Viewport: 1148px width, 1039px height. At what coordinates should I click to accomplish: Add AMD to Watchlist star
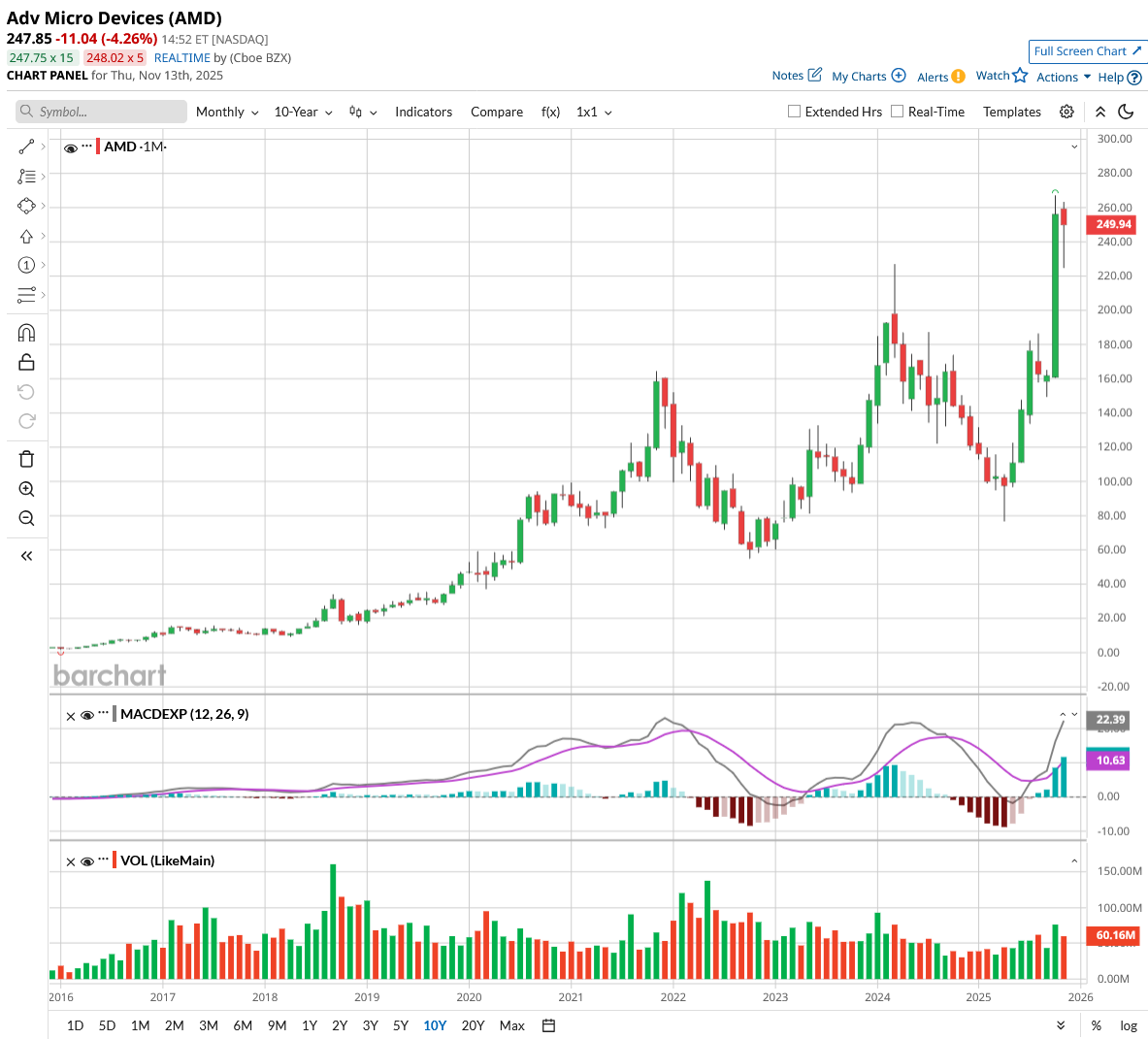[1020, 76]
